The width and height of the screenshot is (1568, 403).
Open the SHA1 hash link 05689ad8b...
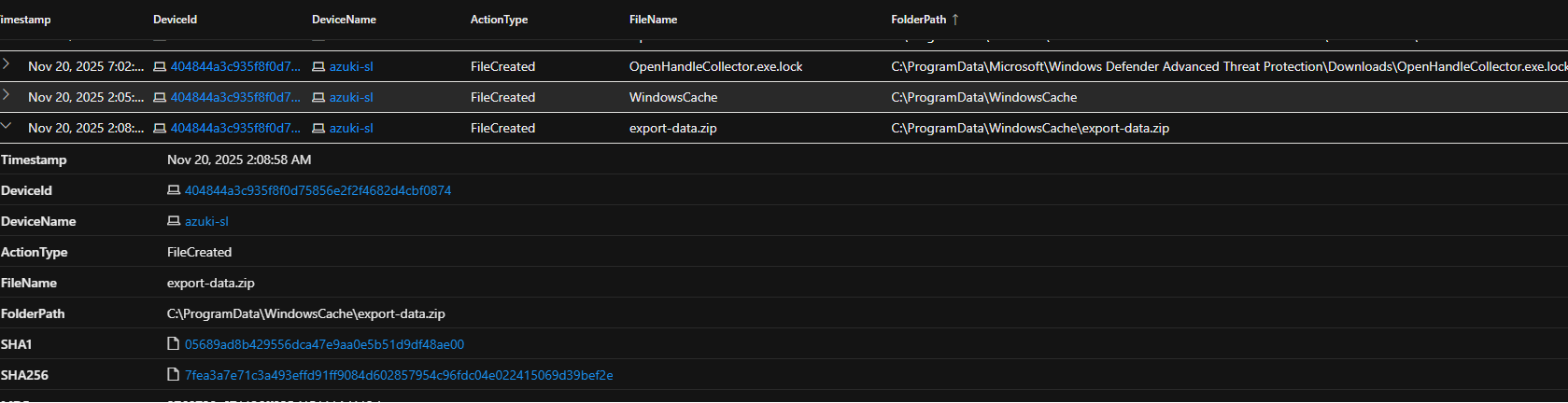point(324,344)
